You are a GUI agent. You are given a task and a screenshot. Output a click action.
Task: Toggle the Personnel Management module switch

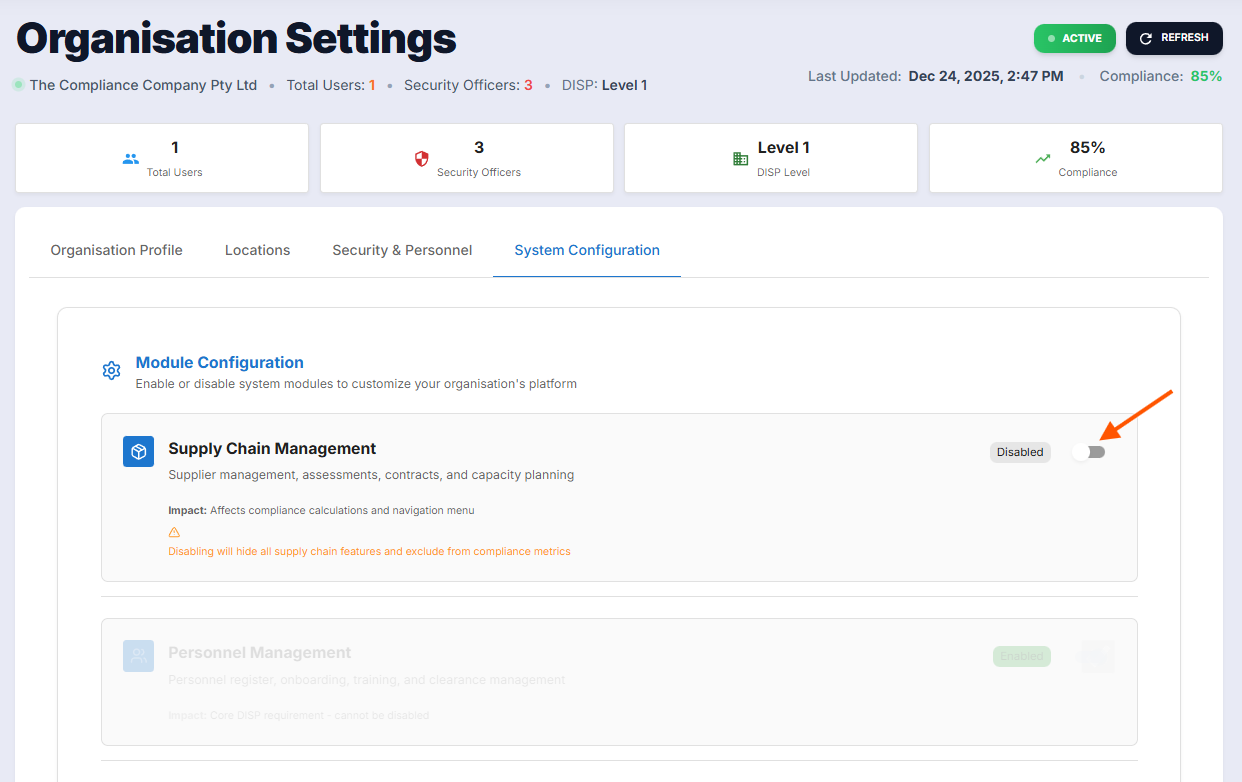1097,656
